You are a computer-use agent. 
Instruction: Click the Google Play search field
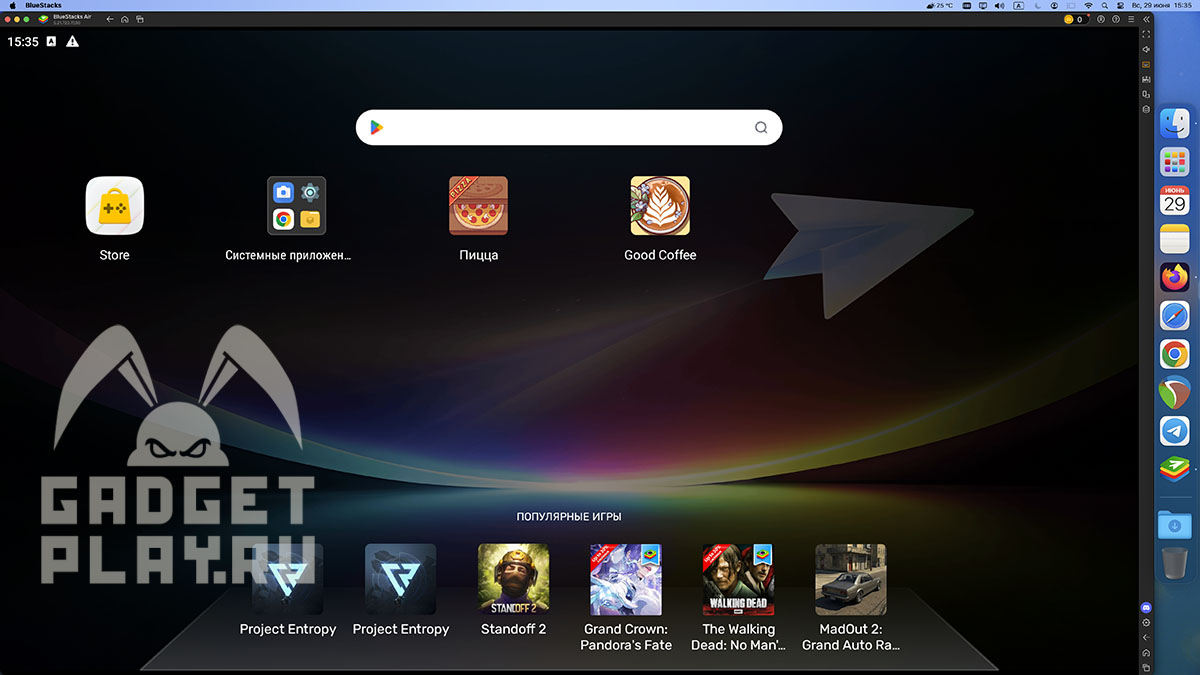(569, 127)
